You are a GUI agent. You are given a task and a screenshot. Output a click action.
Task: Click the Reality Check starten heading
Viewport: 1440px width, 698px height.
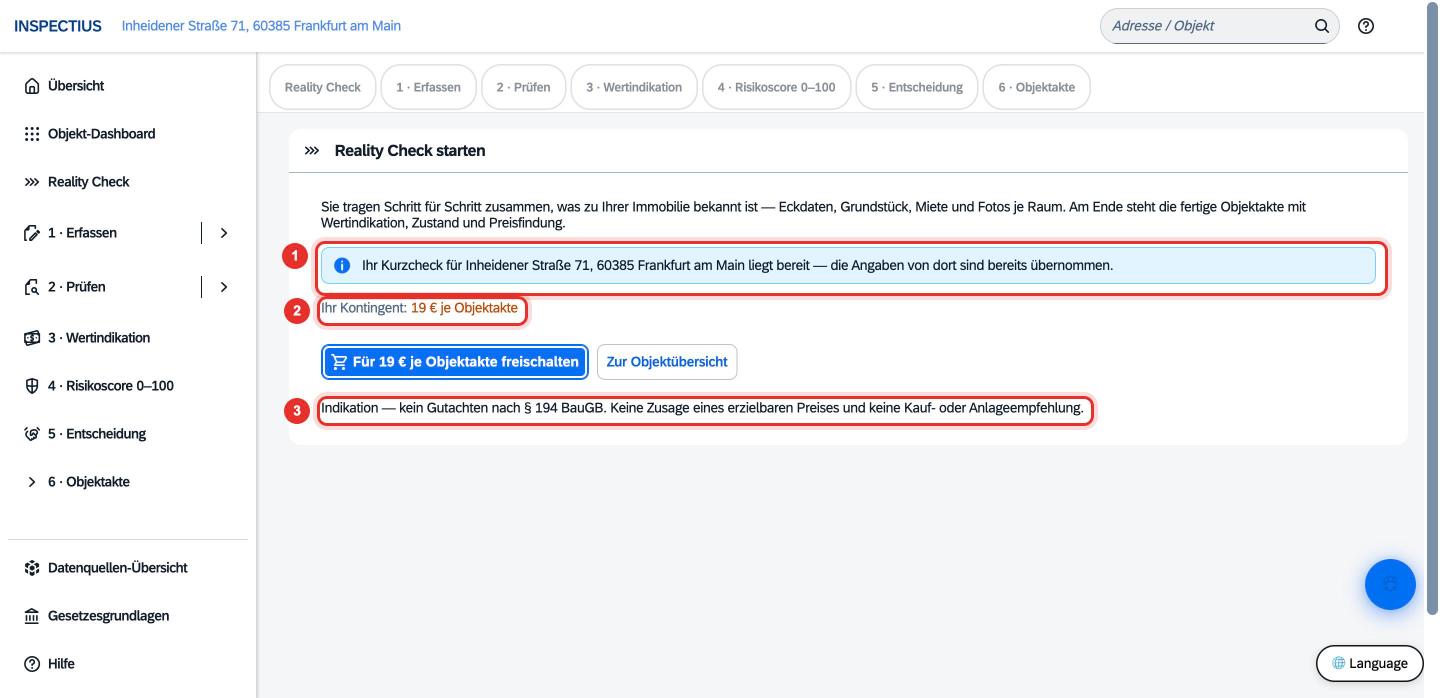point(410,151)
